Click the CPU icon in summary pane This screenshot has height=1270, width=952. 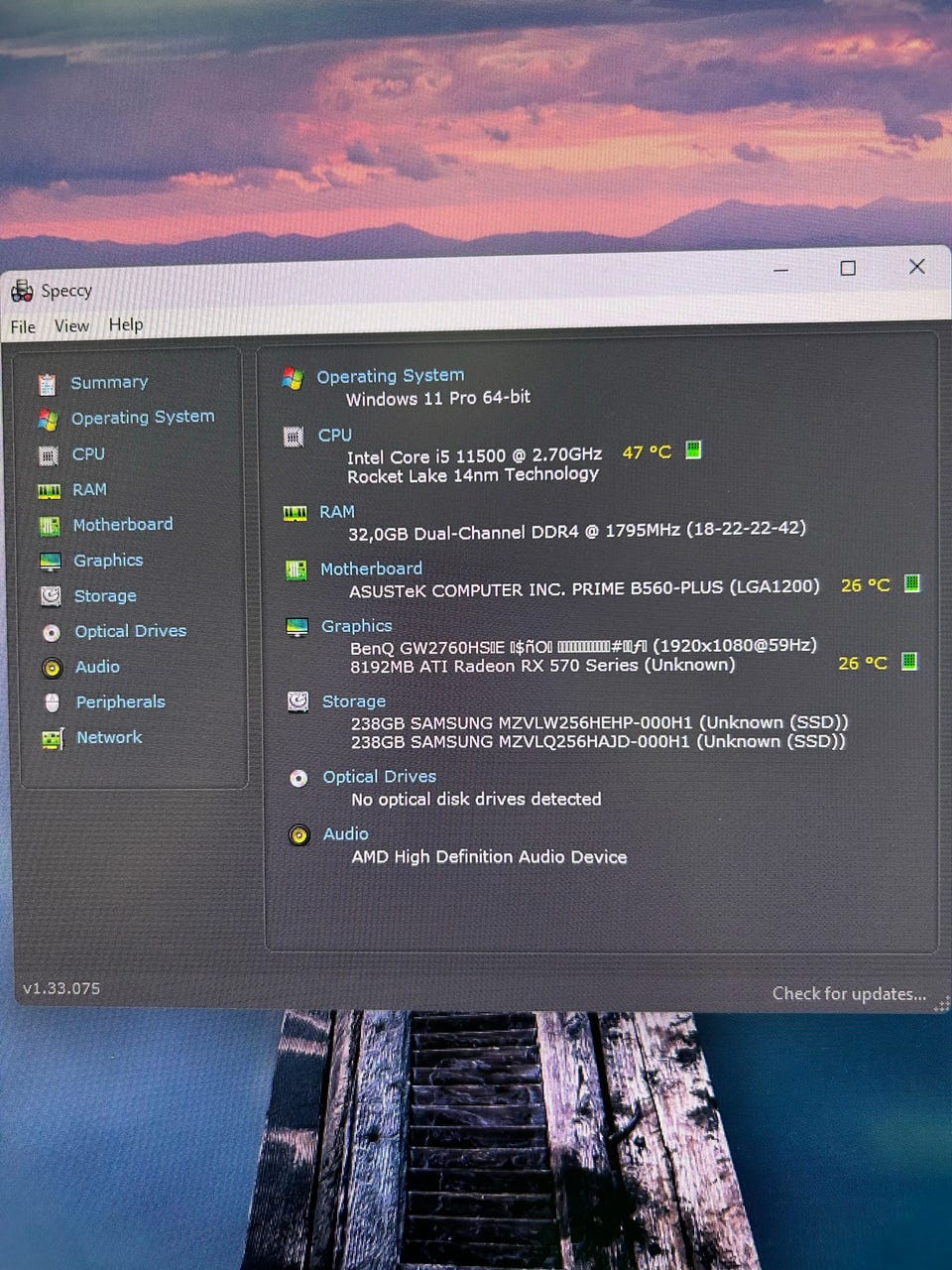pos(294,437)
